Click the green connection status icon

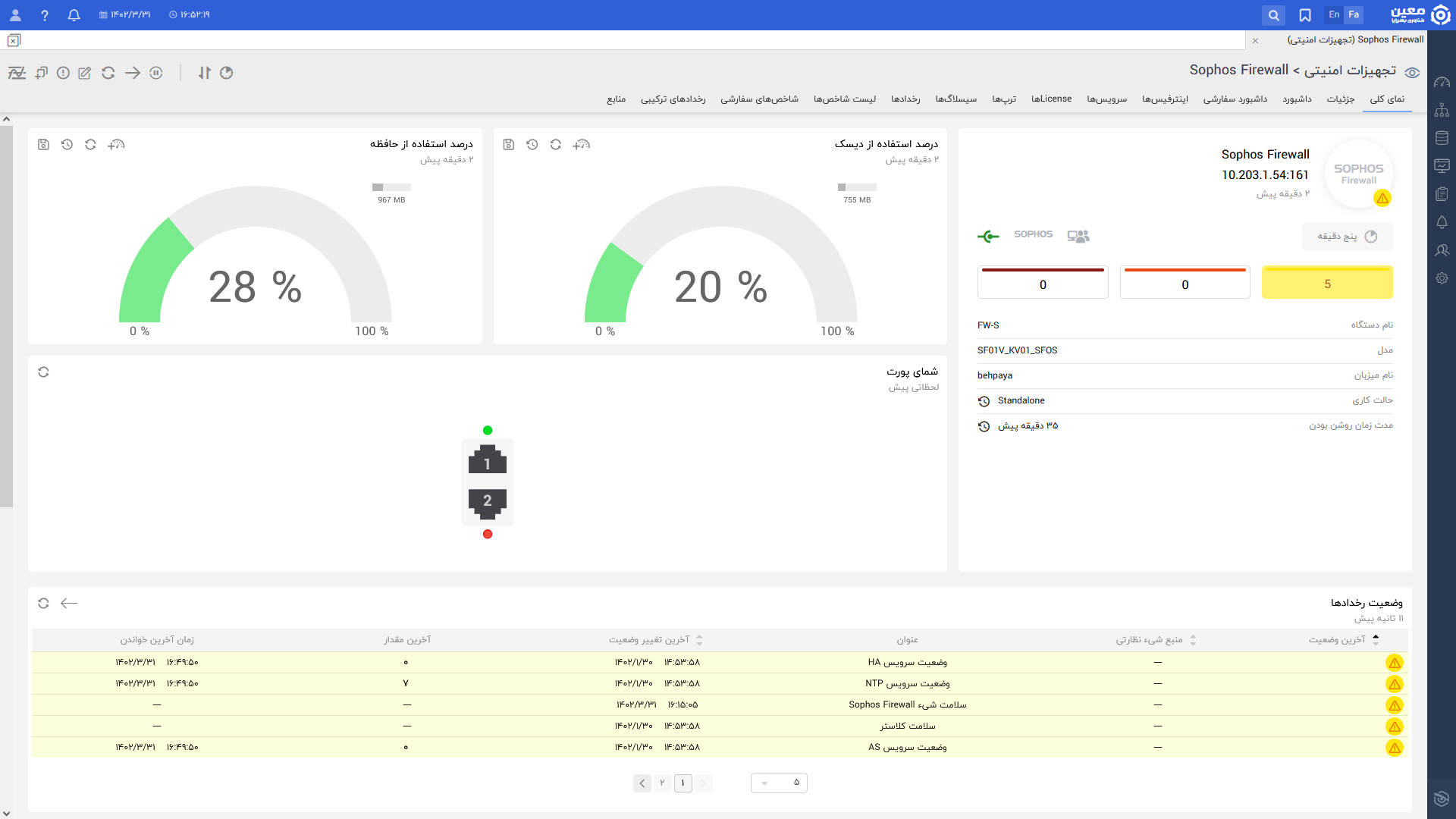click(x=988, y=237)
